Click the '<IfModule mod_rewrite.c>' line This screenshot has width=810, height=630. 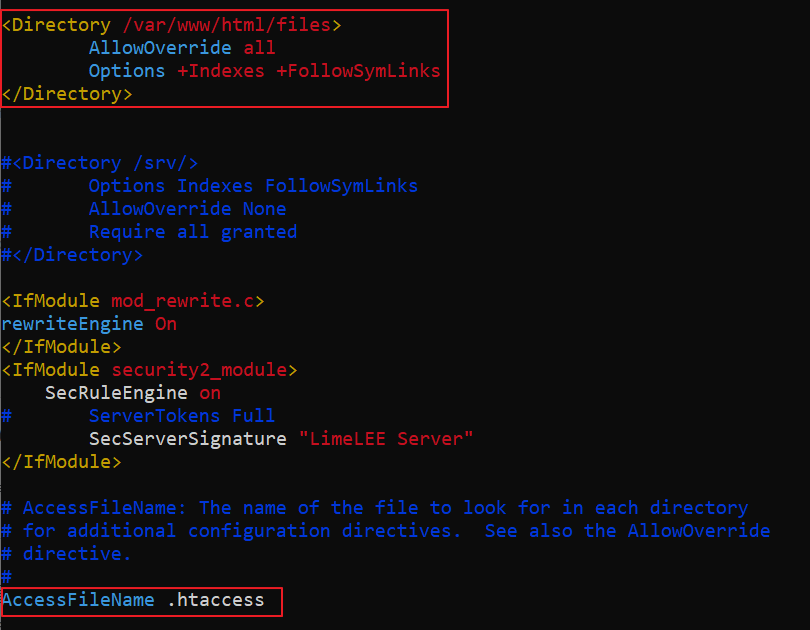(133, 301)
